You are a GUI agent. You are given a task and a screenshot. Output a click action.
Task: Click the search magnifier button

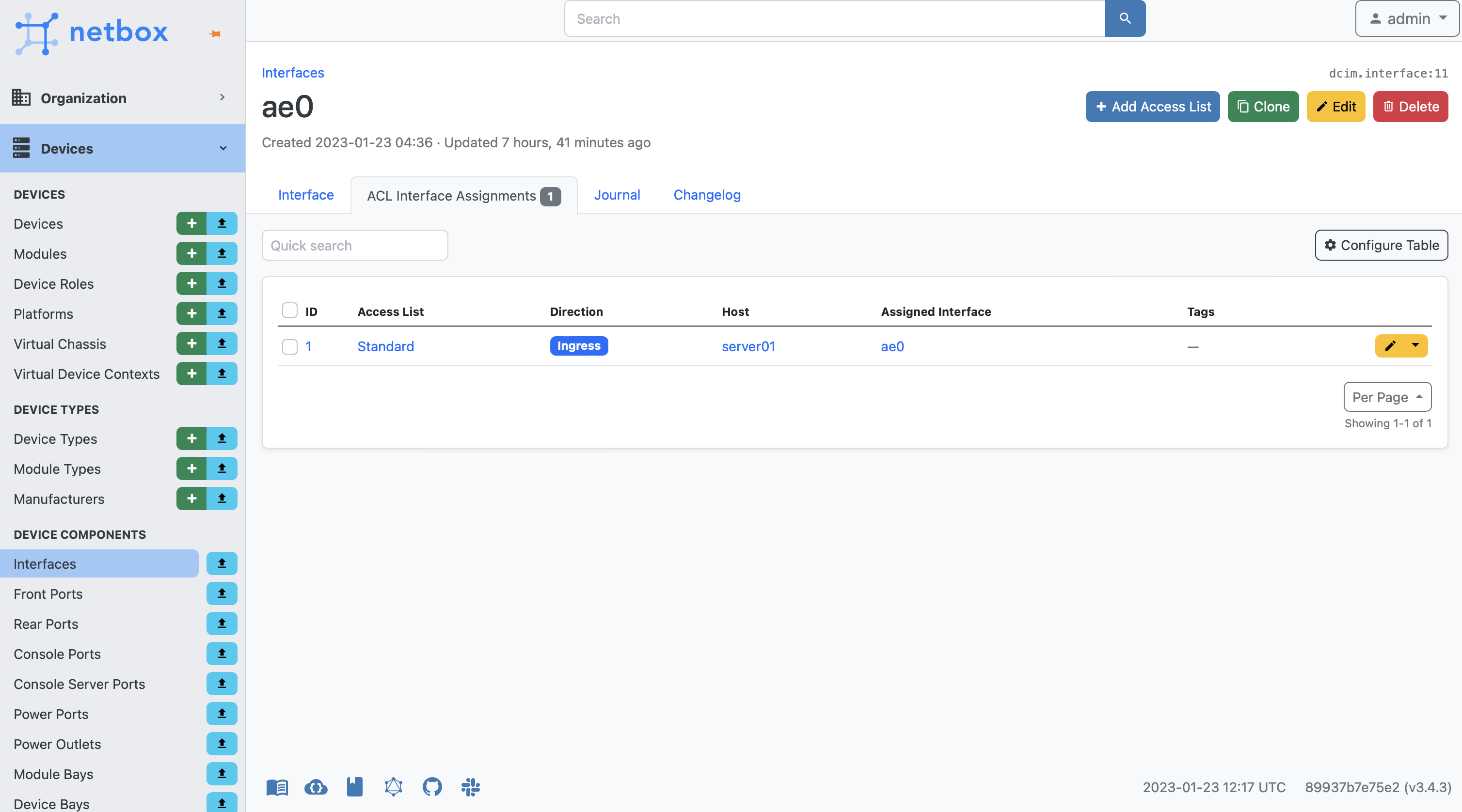click(x=1124, y=19)
